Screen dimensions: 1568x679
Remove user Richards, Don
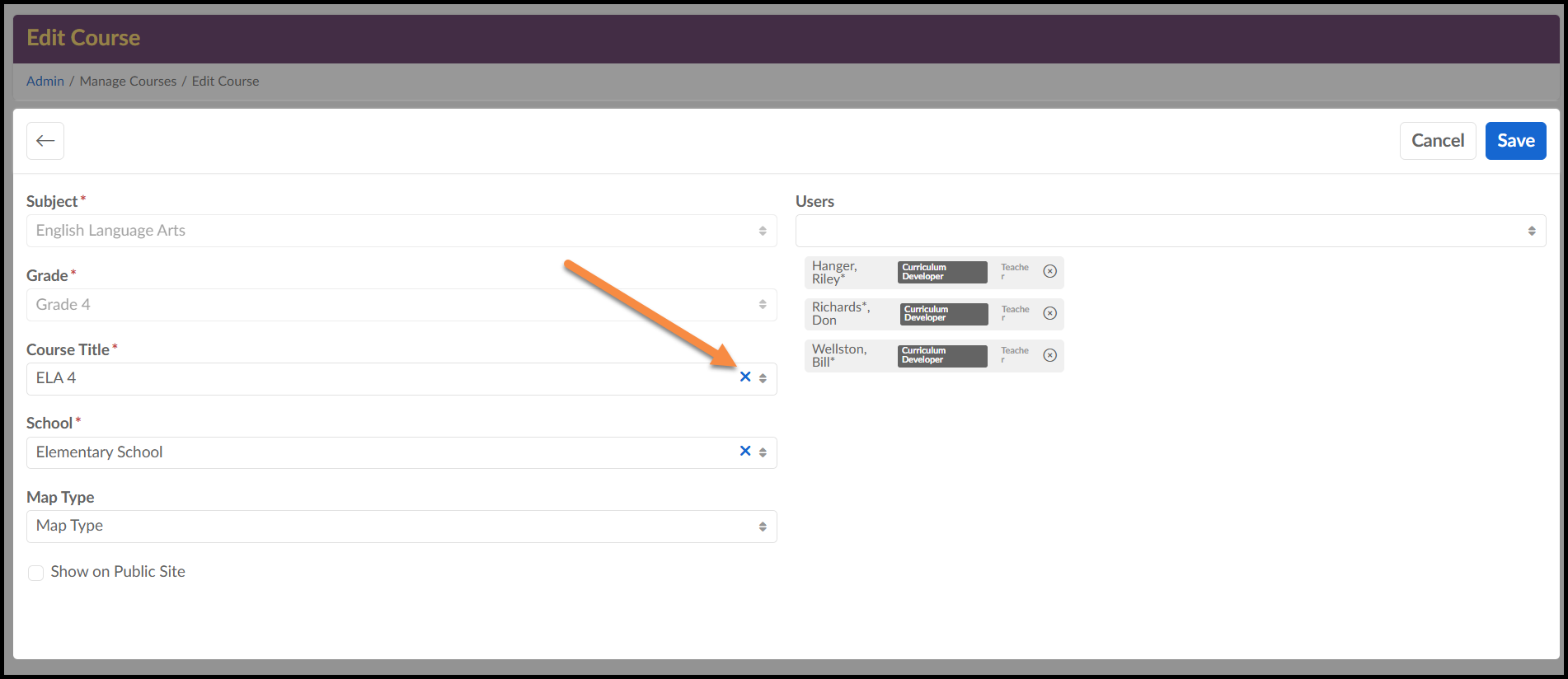(1049, 313)
